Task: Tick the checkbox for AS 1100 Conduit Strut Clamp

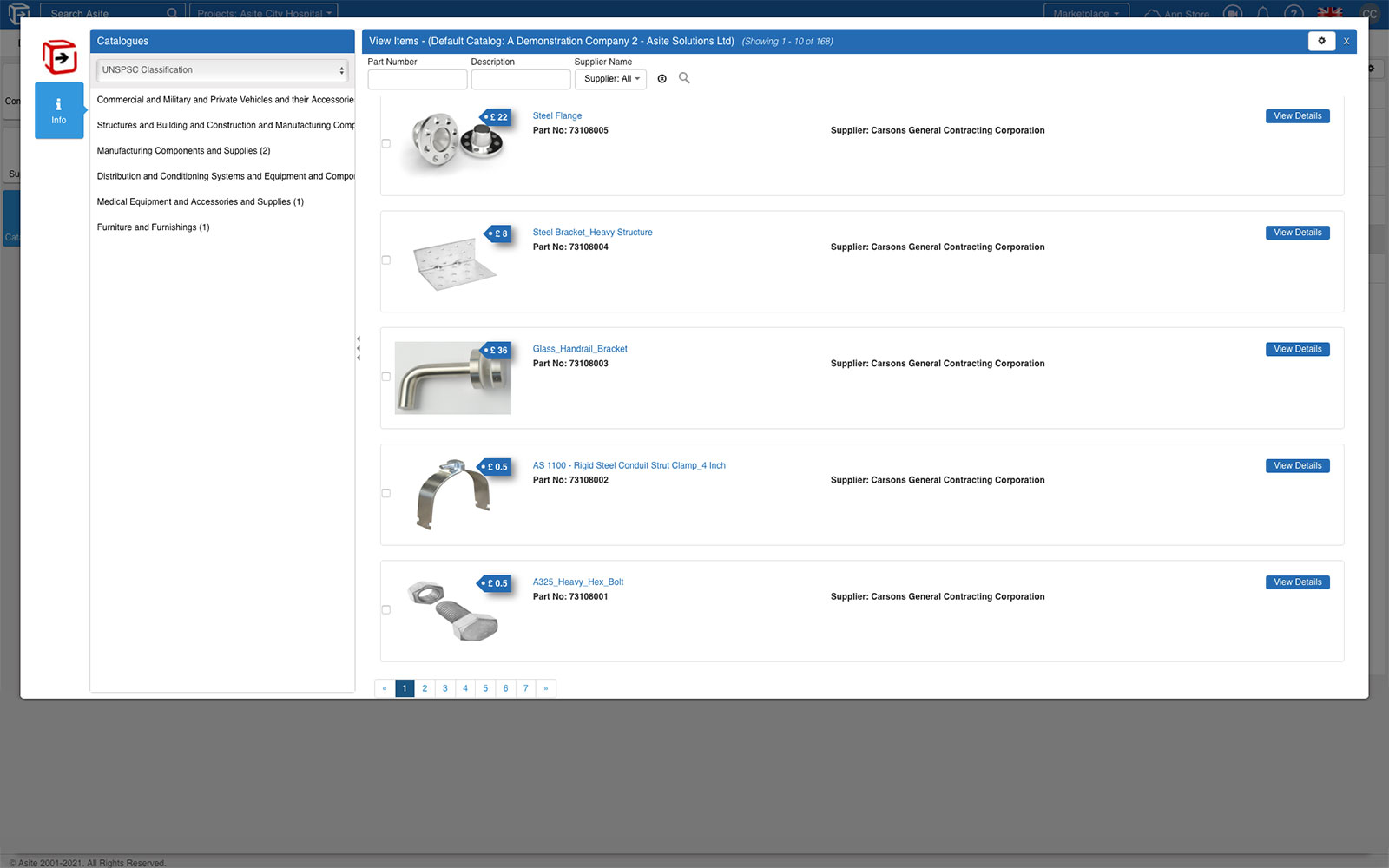Action: click(386, 493)
